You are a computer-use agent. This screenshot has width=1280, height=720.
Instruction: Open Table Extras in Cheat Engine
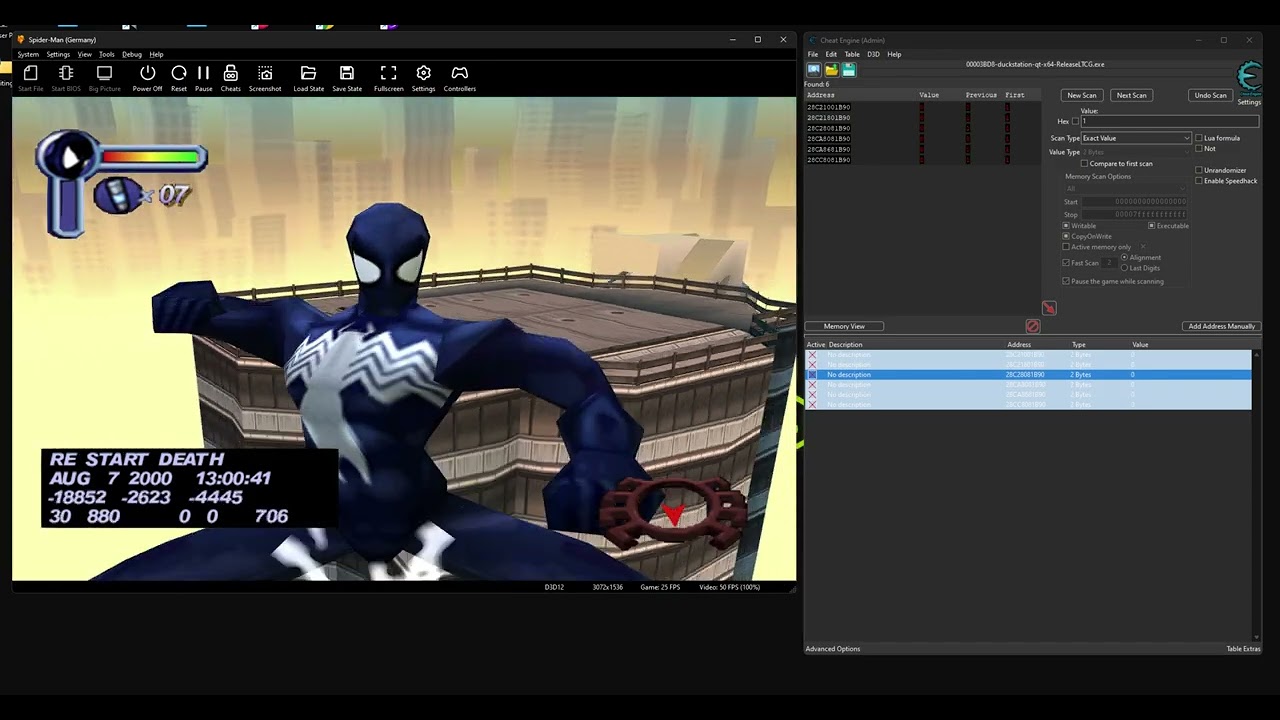pyautogui.click(x=1243, y=649)
